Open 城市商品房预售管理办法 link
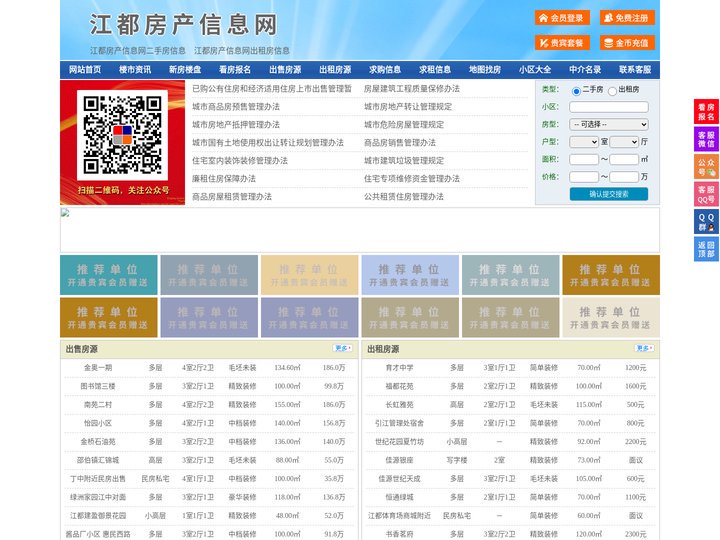720x540 pixels. pos(236,107)
